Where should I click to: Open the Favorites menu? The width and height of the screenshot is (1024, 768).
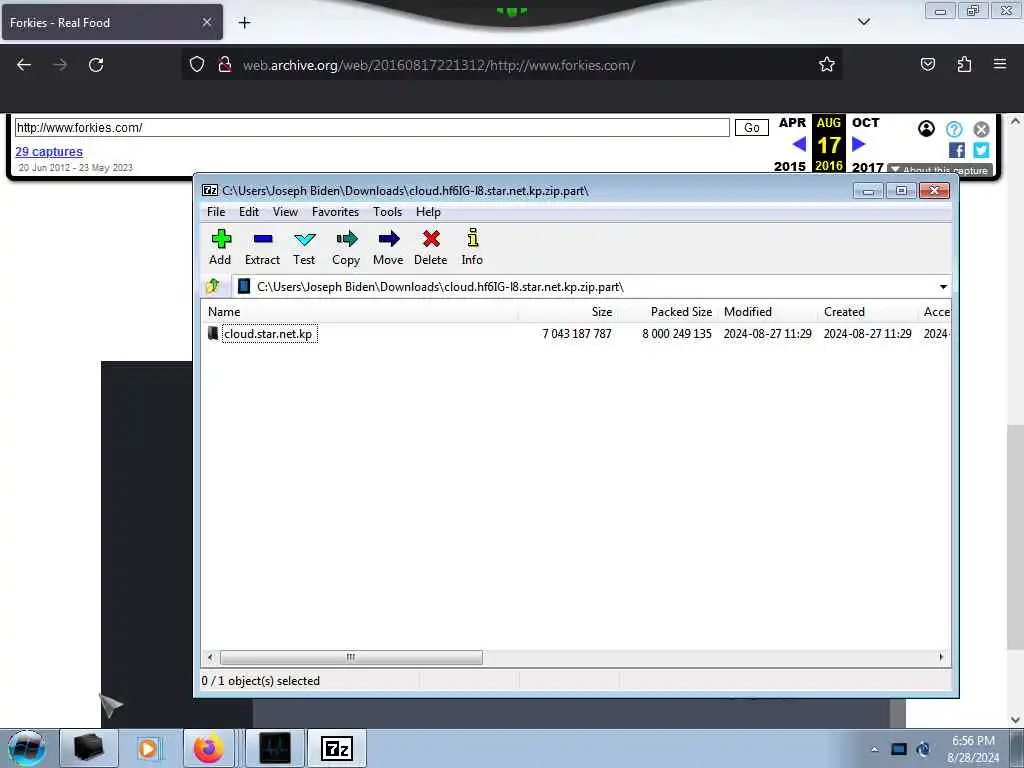pyautogui.click(x=335, y=212)
